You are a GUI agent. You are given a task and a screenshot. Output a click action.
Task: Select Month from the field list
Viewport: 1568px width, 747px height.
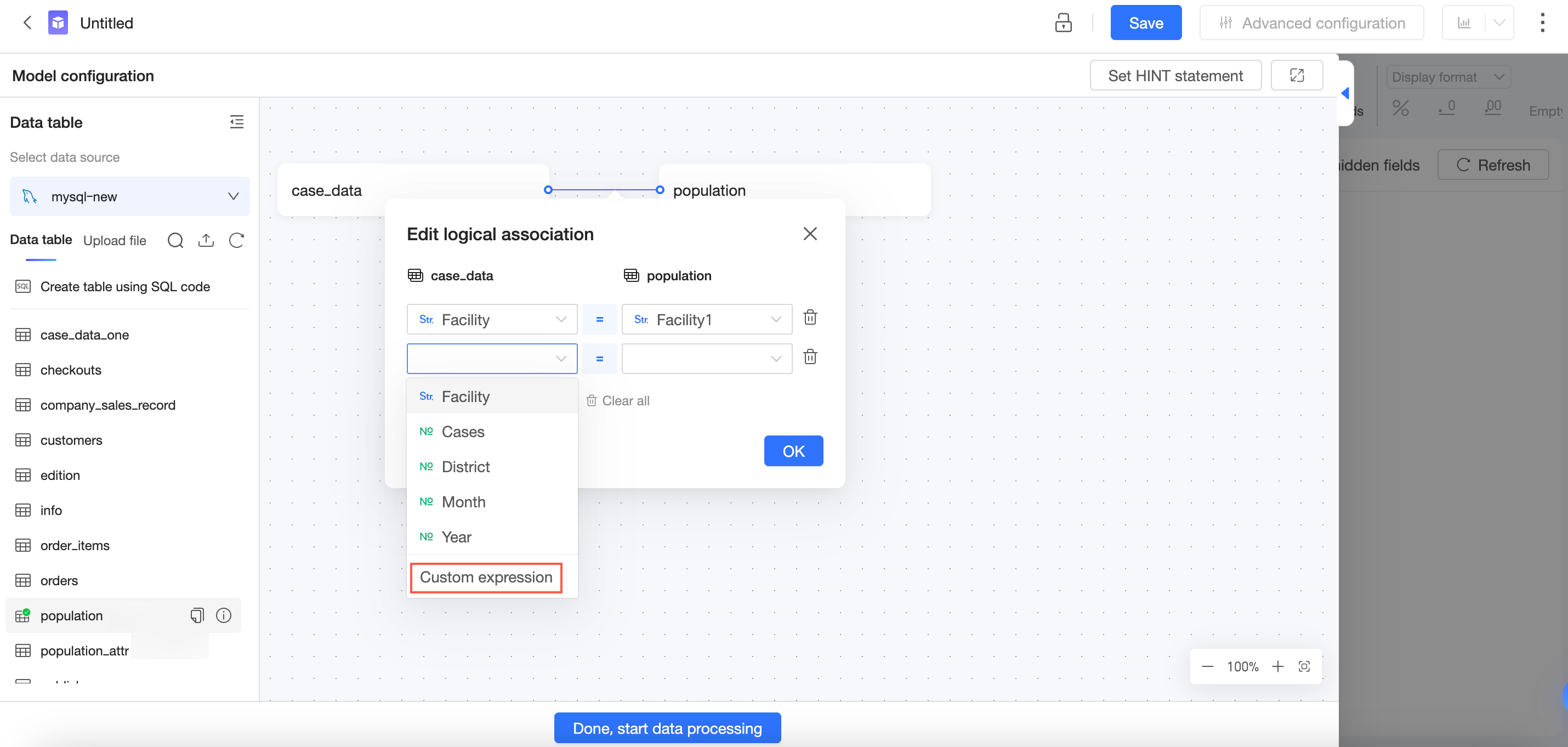[492, 502]
